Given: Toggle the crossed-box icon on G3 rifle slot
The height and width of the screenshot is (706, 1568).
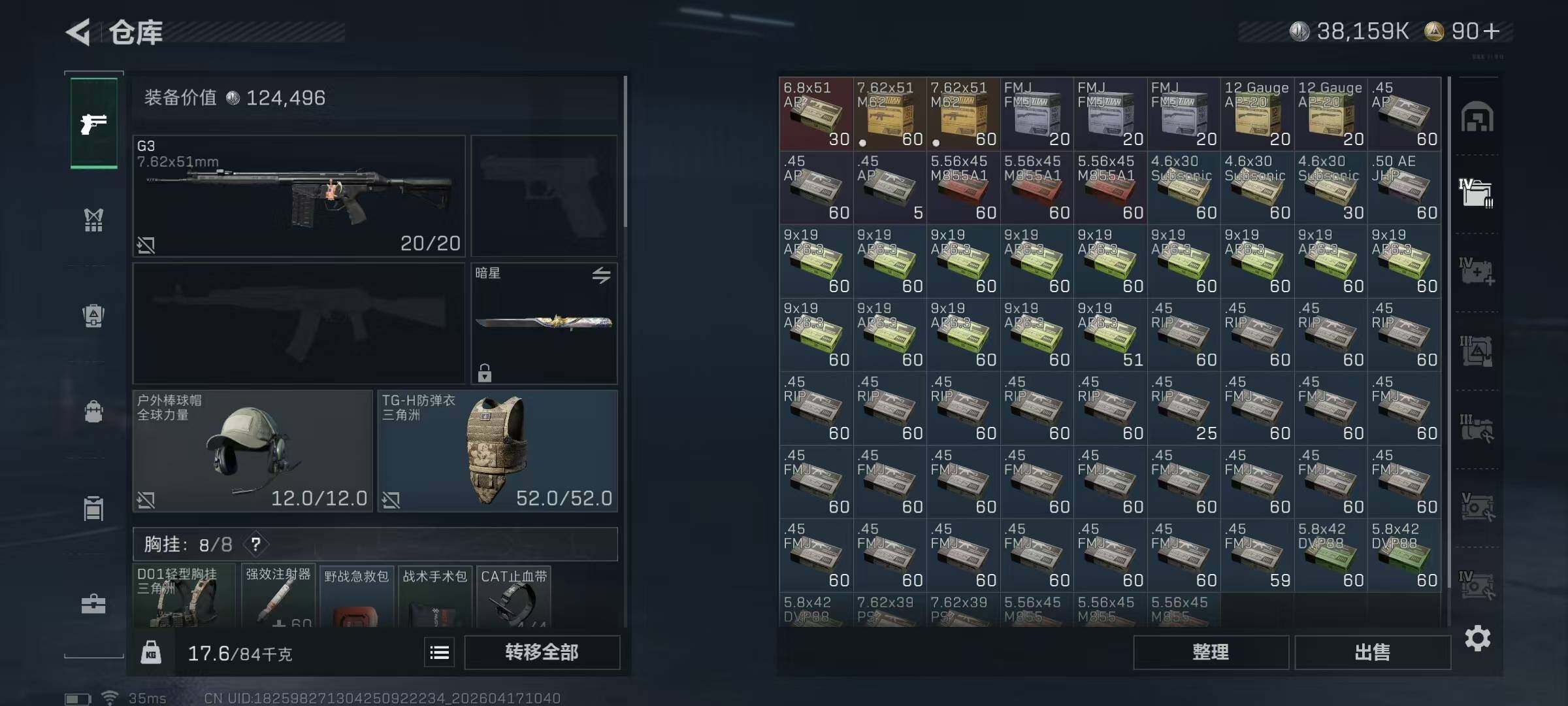Looking at the screenshot, I should click(x=146, y=245).
